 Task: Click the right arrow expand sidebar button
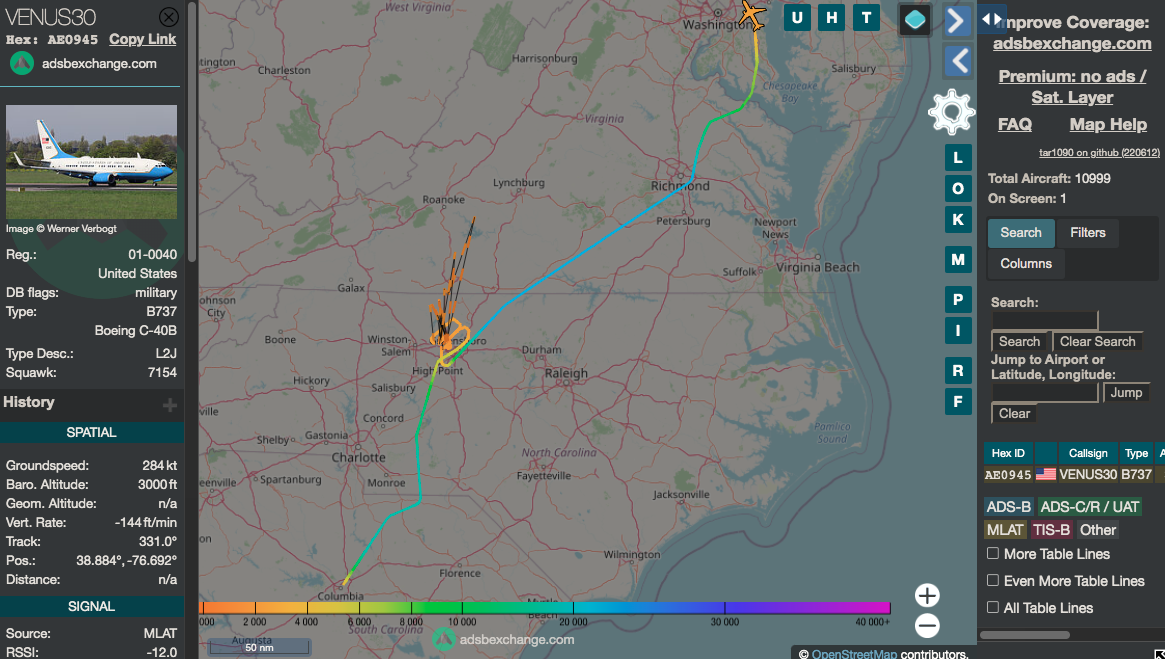tap(958, 21)
